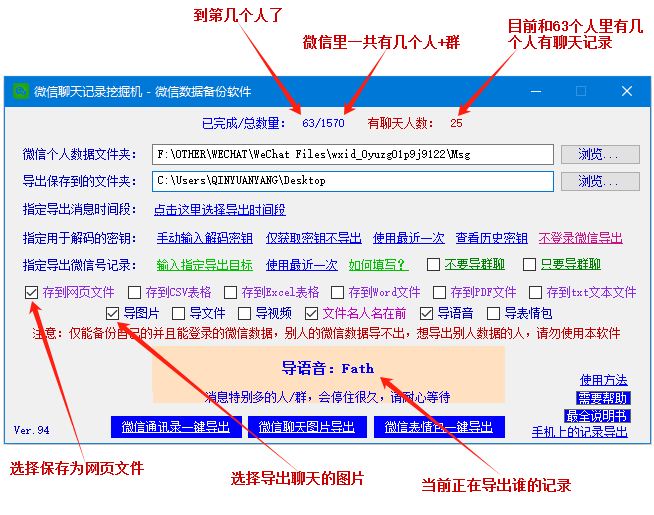Open 手机上的记录导出 link

point(580,432)
